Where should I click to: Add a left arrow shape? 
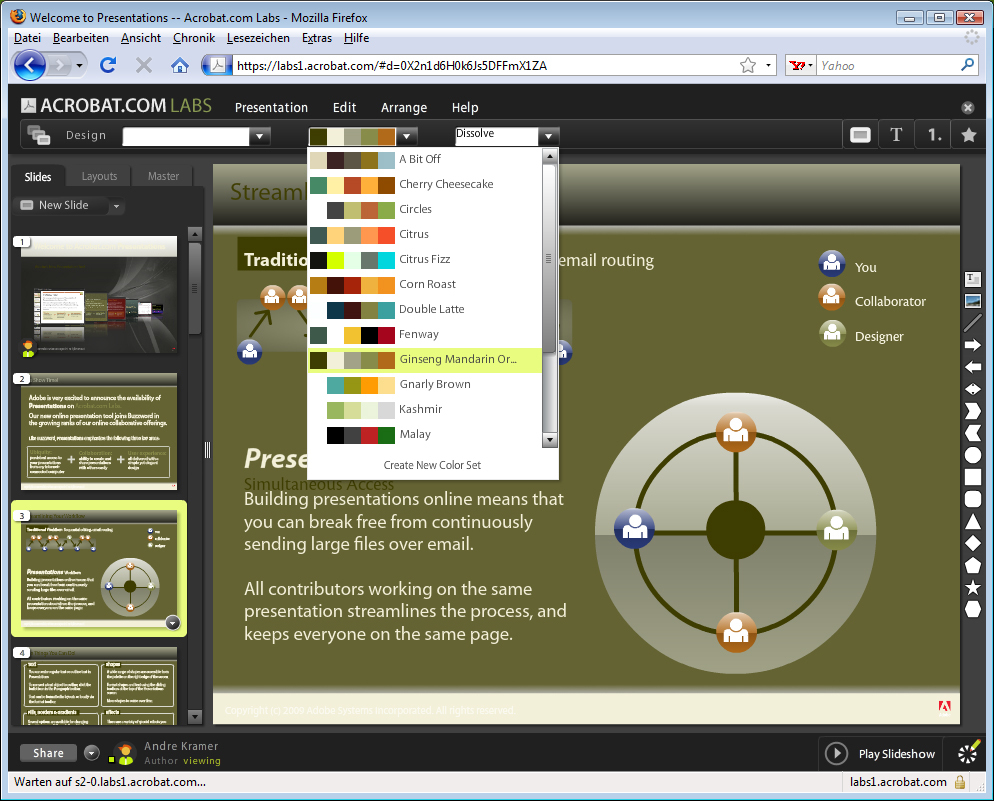972,367
